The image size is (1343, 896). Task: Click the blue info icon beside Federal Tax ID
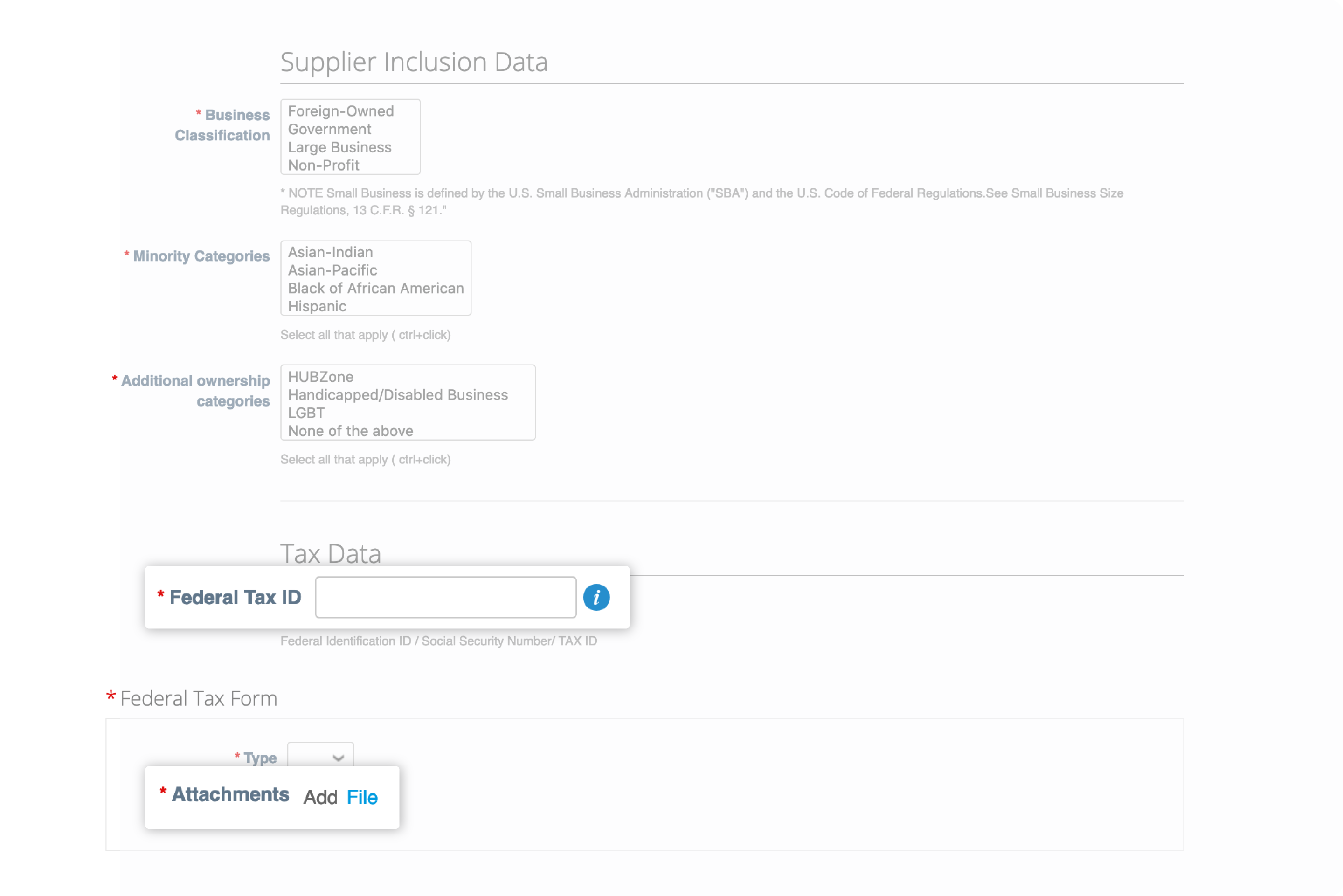(x=596, y=597)
